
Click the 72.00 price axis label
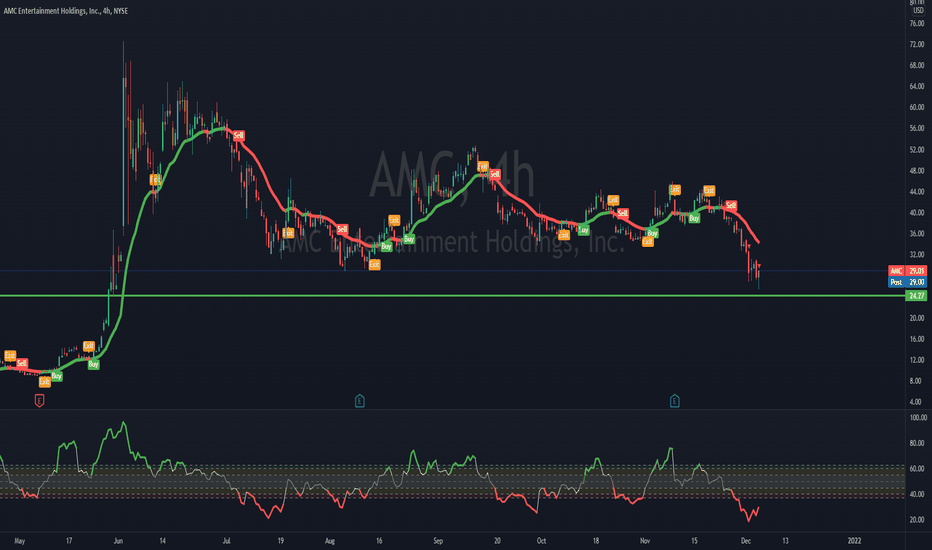tap(917, 45)
